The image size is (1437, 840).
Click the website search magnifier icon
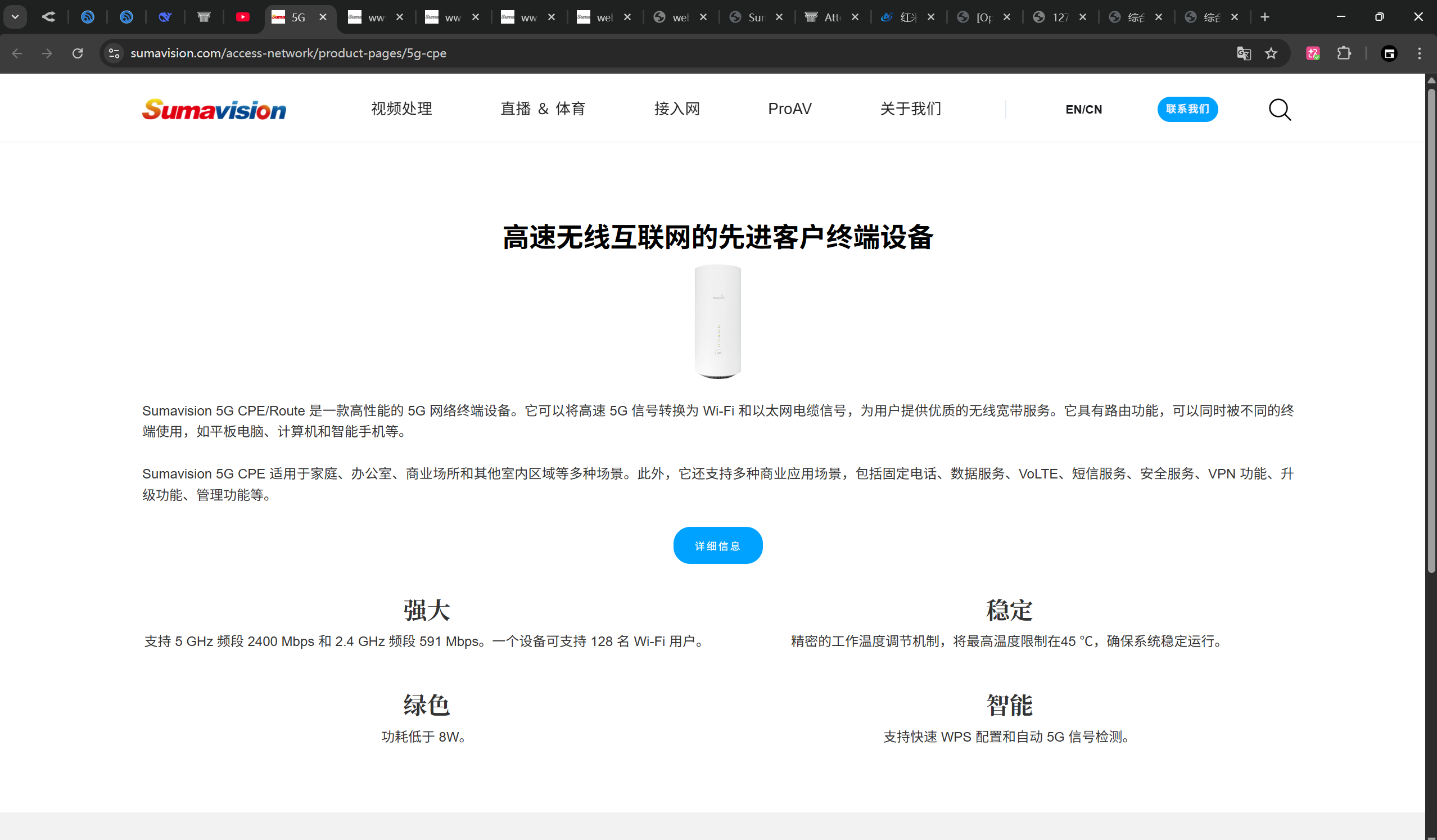pyautogui.click(x=1280, y=109)
